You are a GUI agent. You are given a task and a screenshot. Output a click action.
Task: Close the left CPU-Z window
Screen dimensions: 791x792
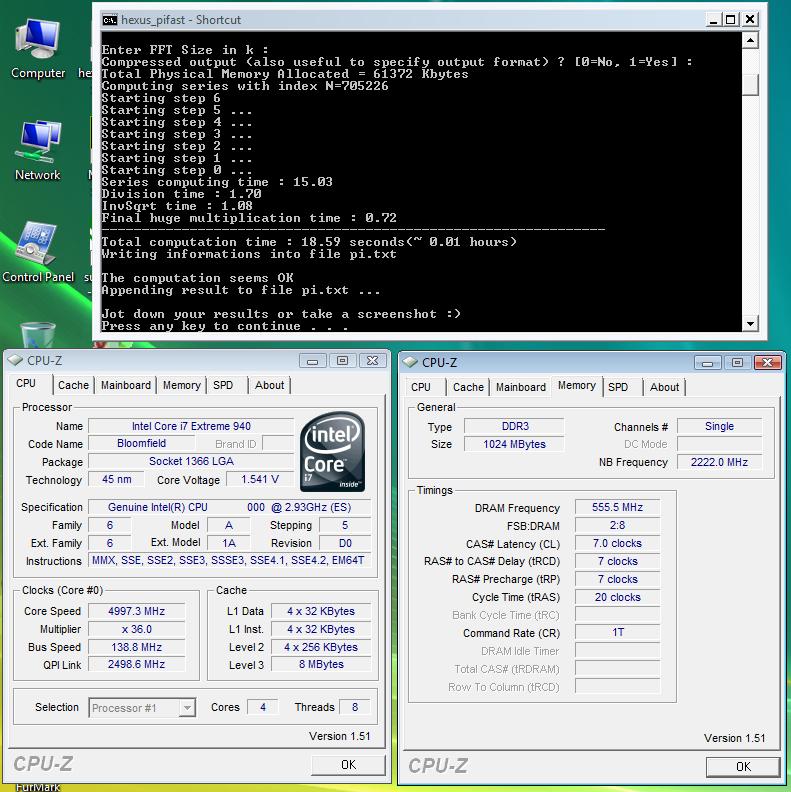coord(373,361)
